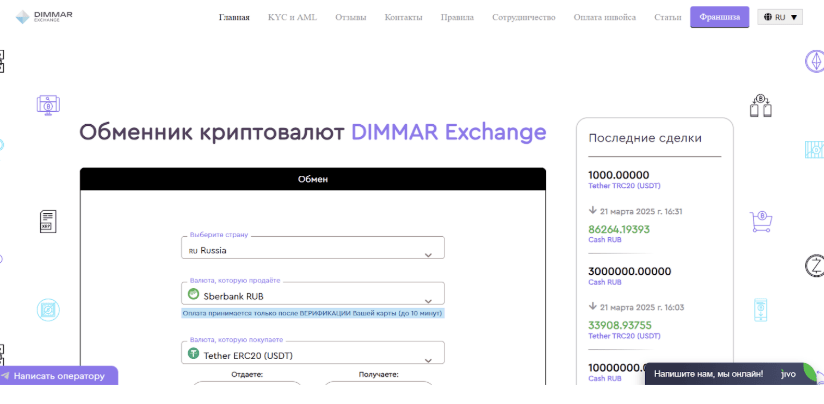The height and width of the screenshot is (404, 824).
Task: Click Написать оператору button
Action: 59,376
